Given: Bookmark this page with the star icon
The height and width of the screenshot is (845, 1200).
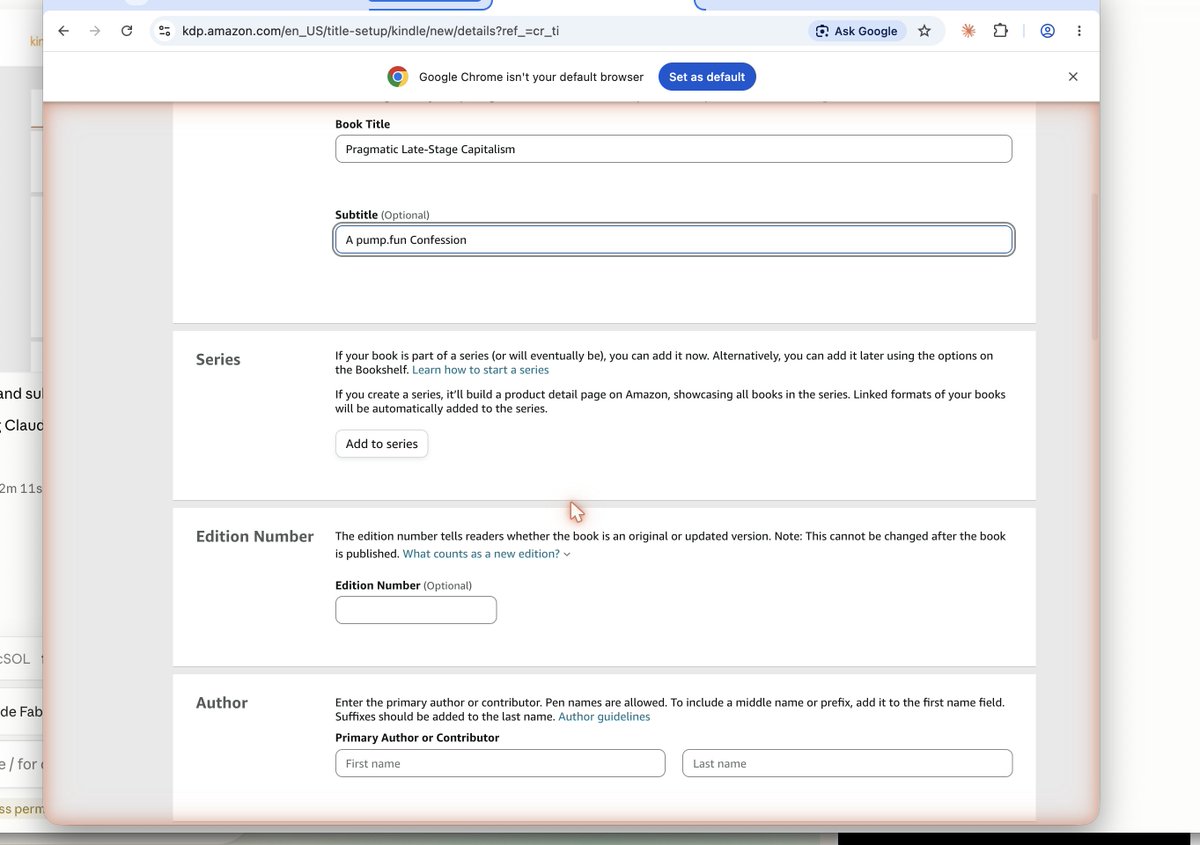Looking at the screenshot, I should (x=924, y=31).
